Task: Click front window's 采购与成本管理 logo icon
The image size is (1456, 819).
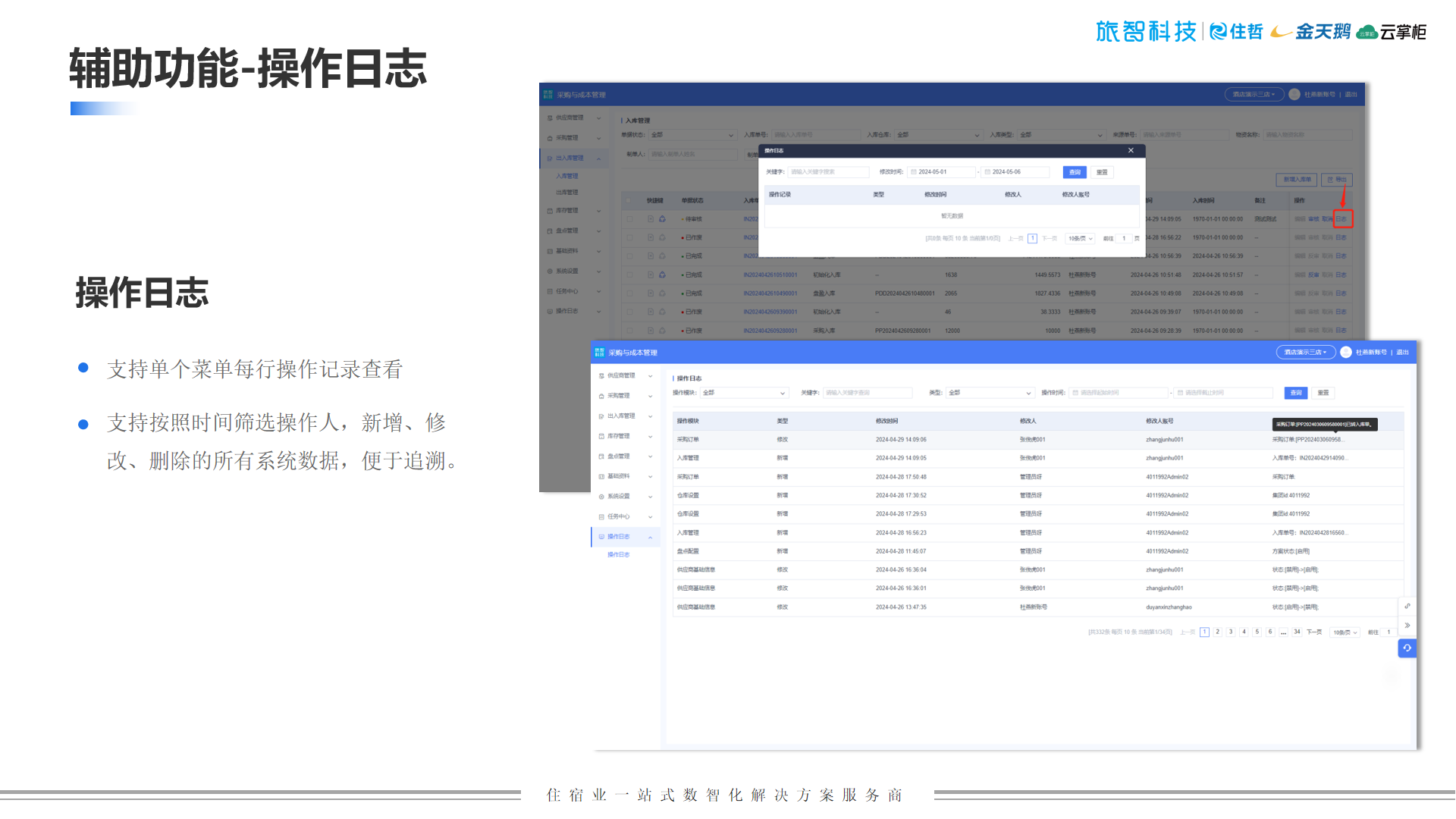Action: tap(599, 353)
